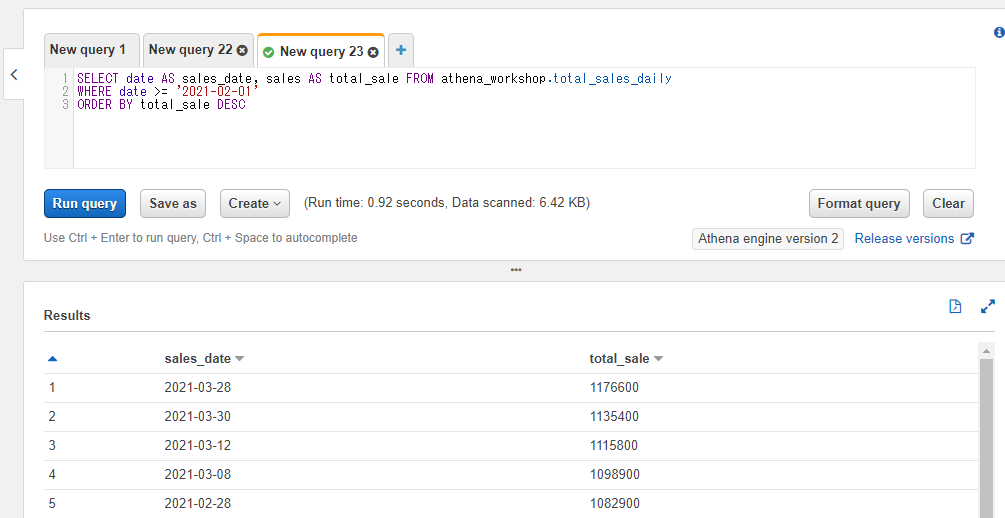Click the Athena engine version 2 badge
Screen dimensions: 1005x518
tap(768, 238)
